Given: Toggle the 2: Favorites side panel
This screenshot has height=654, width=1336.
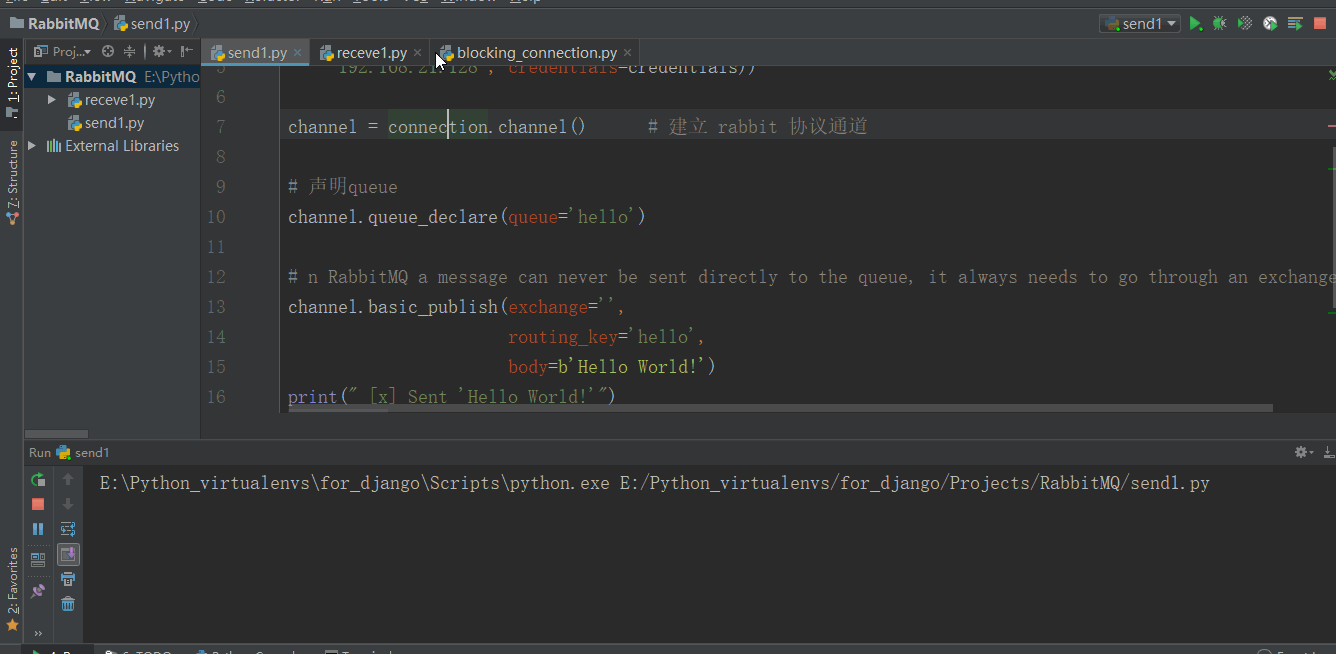Looking at the screenshot, I should coord(12,589).
